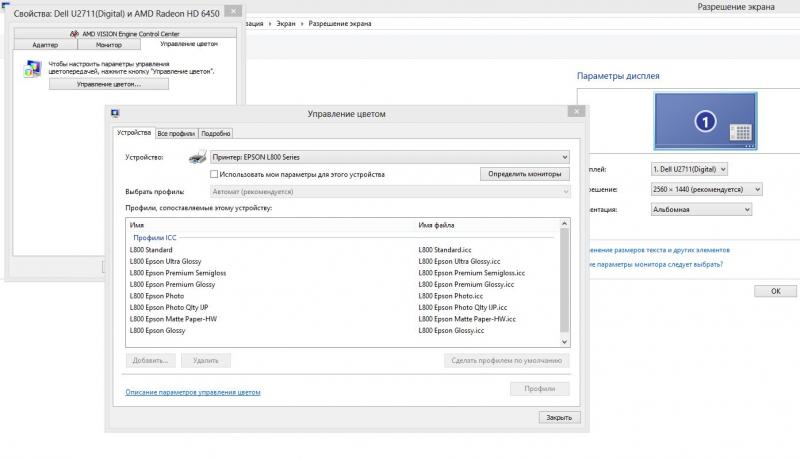Click the color management icon in properties dialog
800x459 pixels.
coord(32,68)
